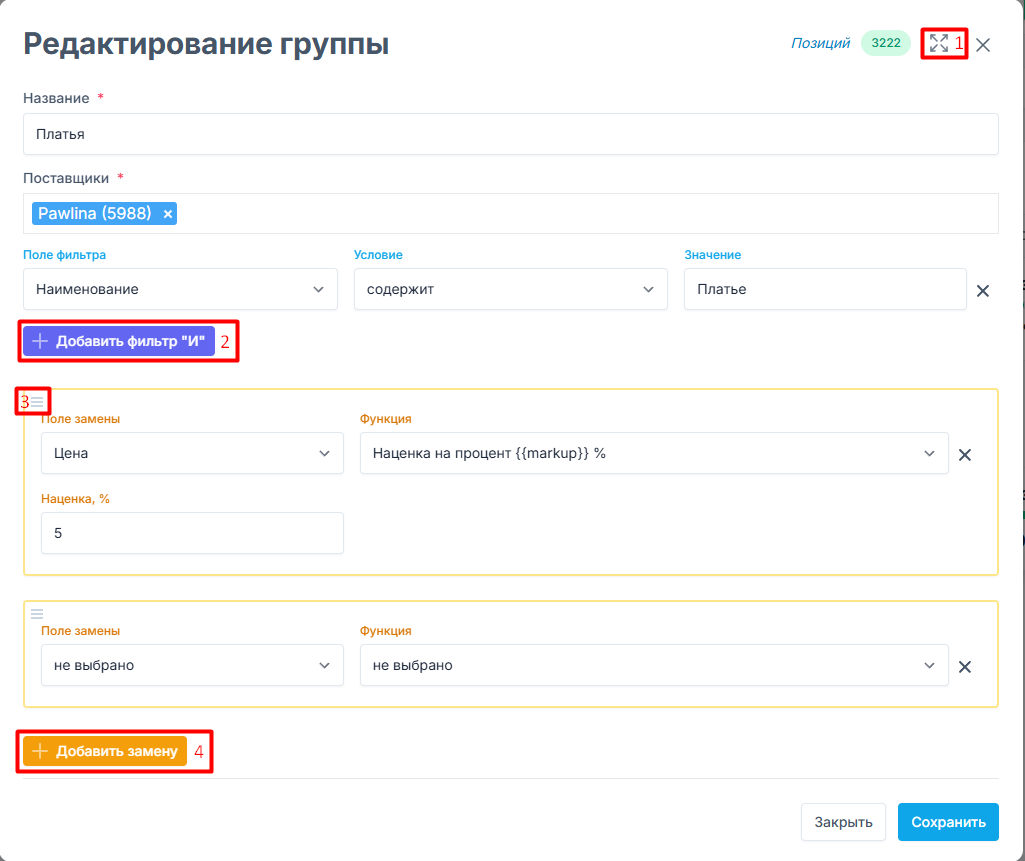
Task: Open second block's Поле замены dropdown
Action: [x=192, y=665]
